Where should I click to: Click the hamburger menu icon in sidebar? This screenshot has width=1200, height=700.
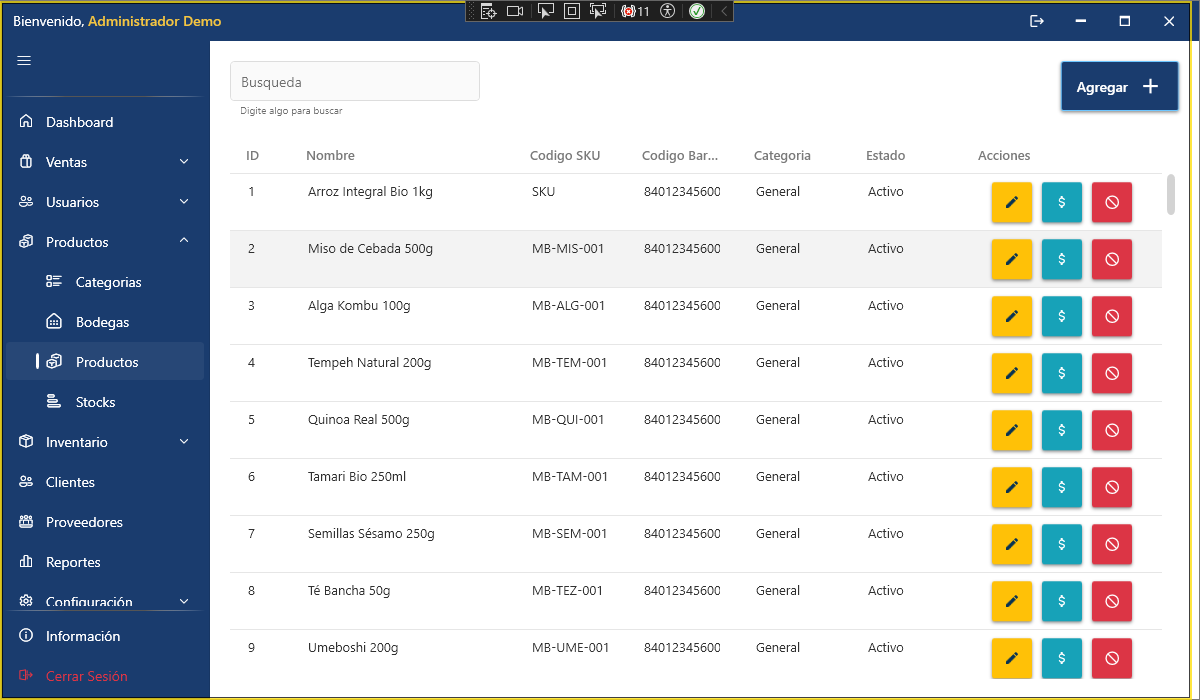[24, 61]
